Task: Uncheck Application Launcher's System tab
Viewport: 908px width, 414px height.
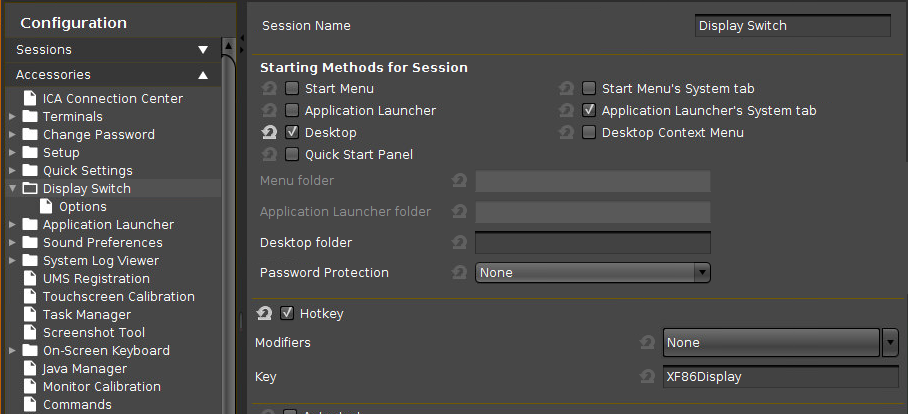Action: (589, 111)
